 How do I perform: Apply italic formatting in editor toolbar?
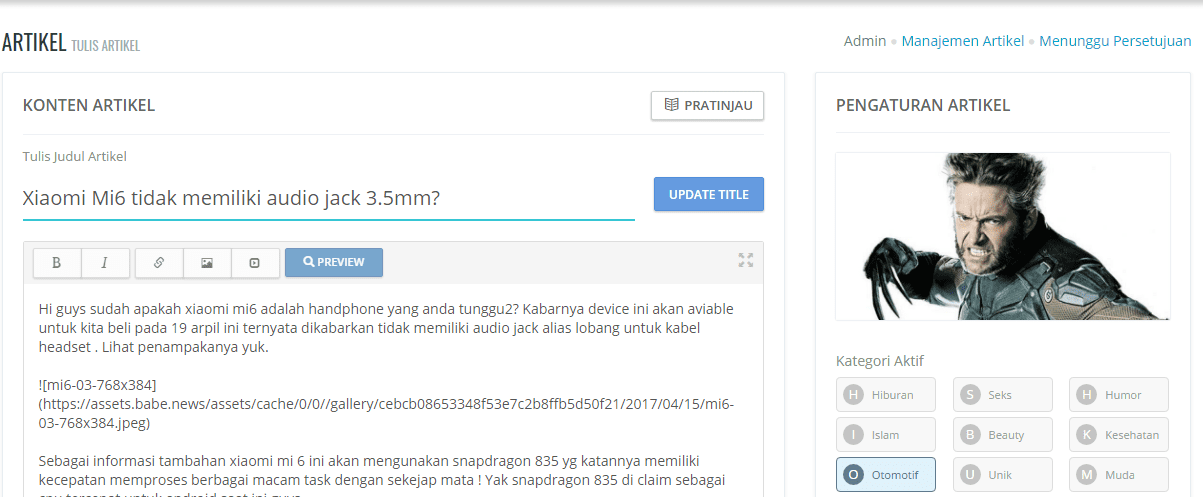coord(105,263)
